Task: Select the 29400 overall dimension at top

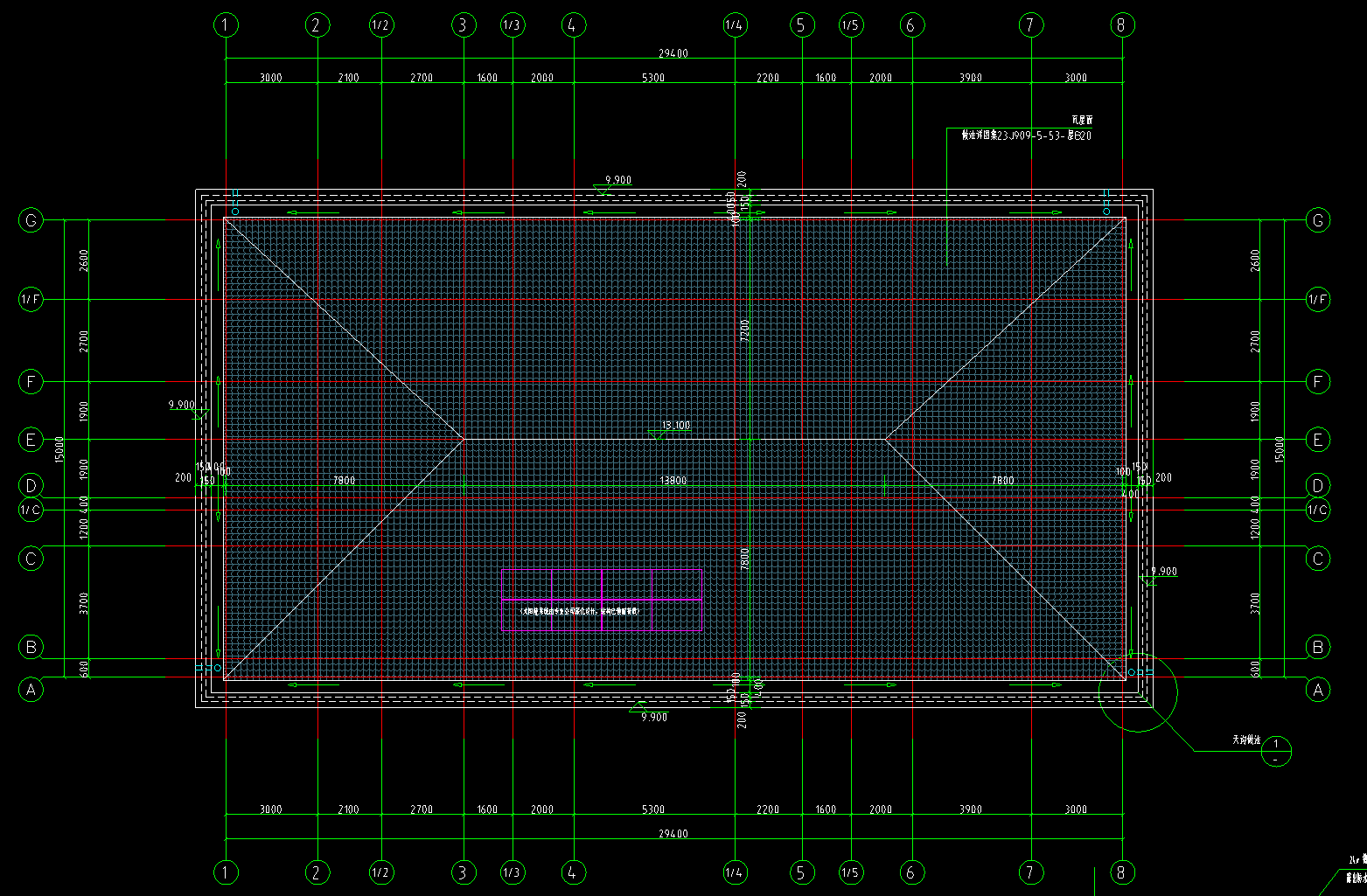Action: 673,53
